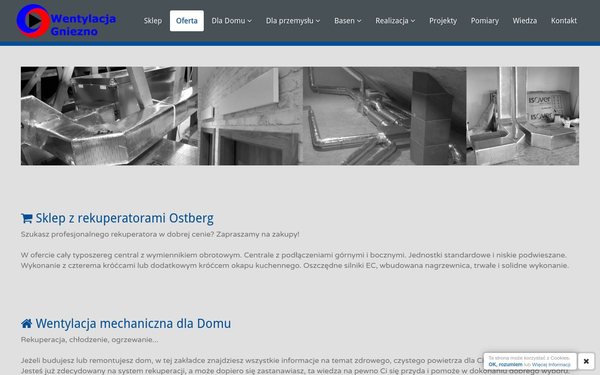600x375 pixels.
Task: Click the house icon beside Wentylacja mechaniczna
Action: point(27,324)
